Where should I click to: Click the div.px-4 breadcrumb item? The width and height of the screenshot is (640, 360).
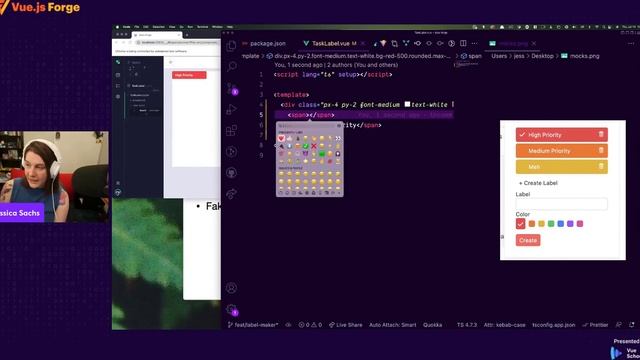coord(359,56)
